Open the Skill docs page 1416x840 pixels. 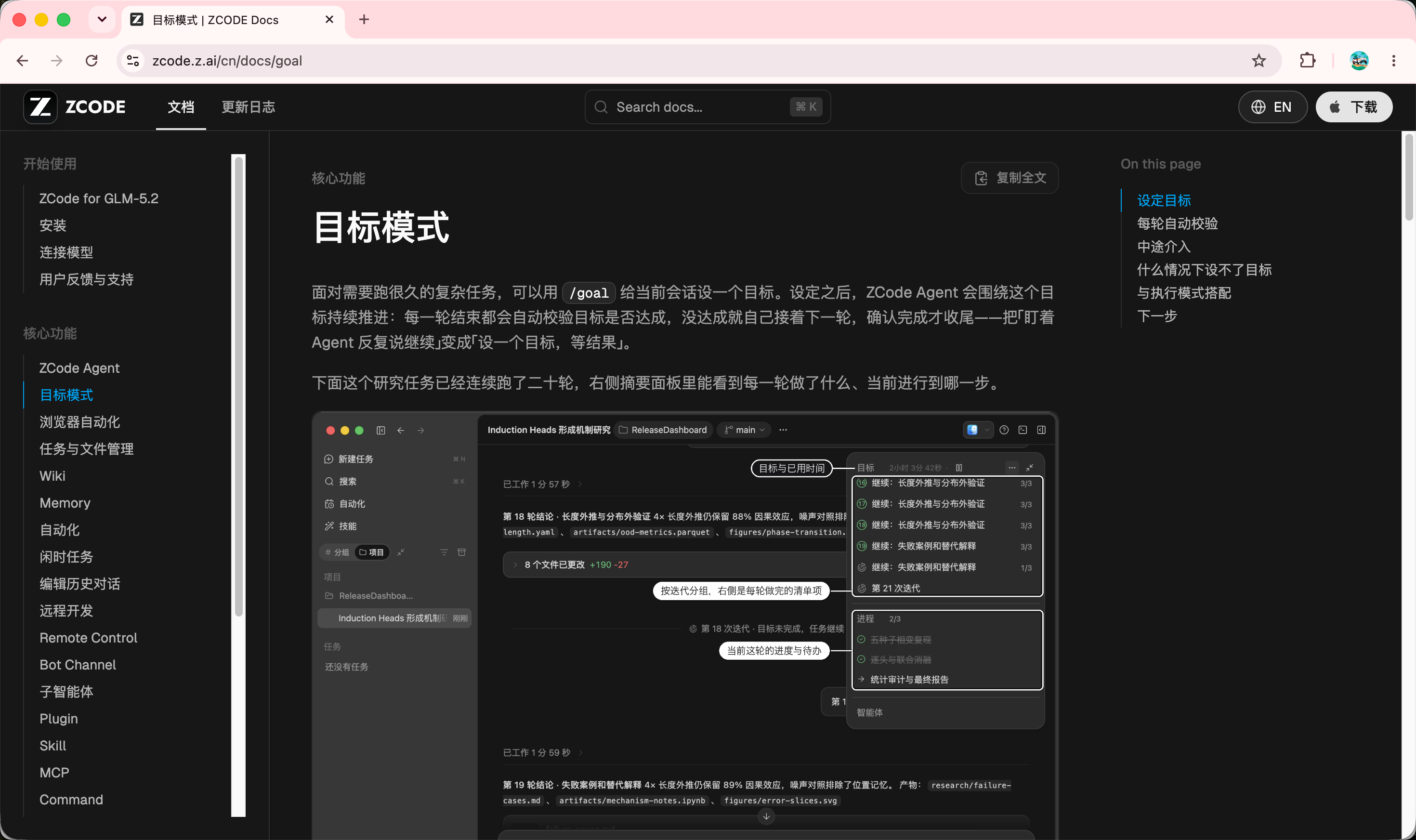(52, 746)
